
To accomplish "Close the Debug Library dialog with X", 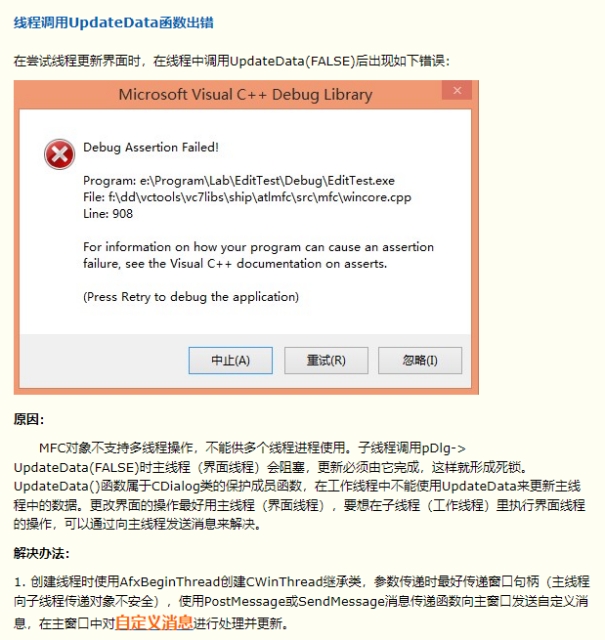I will tap(457, 90).
